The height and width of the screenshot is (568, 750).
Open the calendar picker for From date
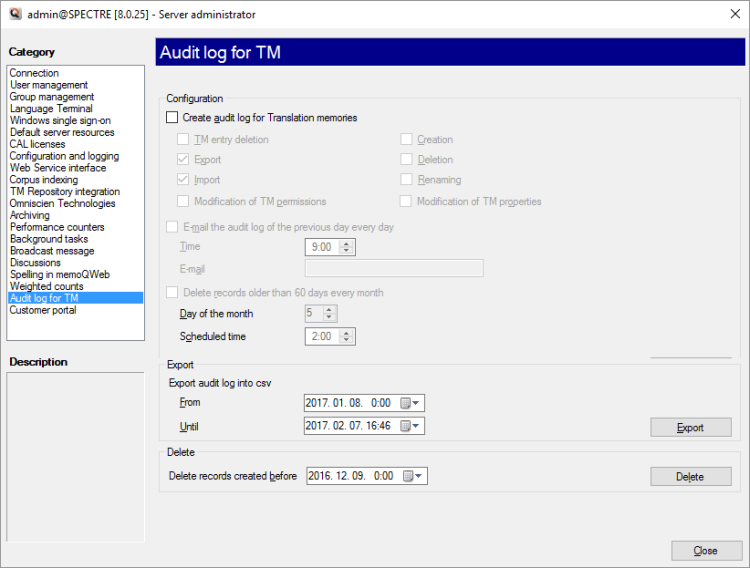405,403
